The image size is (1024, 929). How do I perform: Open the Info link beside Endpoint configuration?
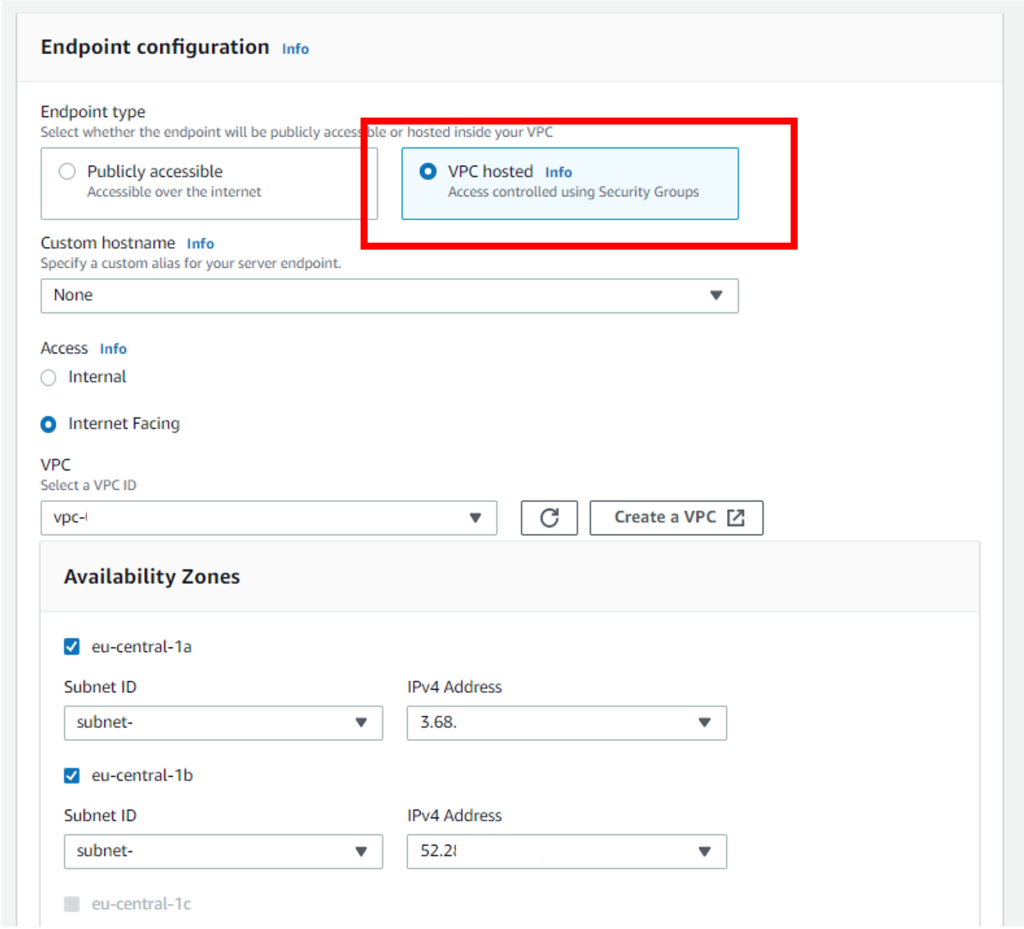point(295,48)
